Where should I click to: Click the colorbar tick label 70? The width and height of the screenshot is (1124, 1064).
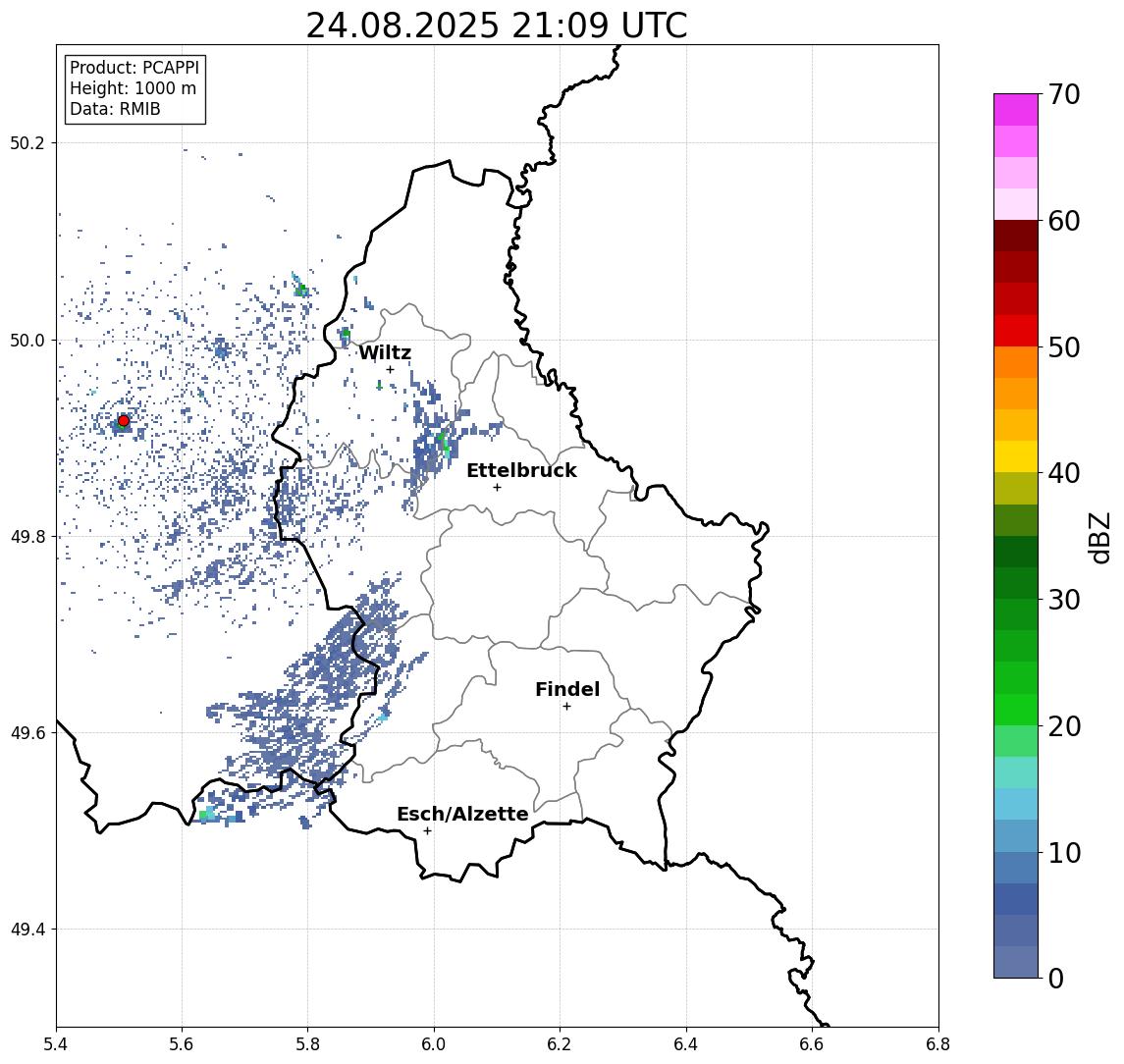1063,94
